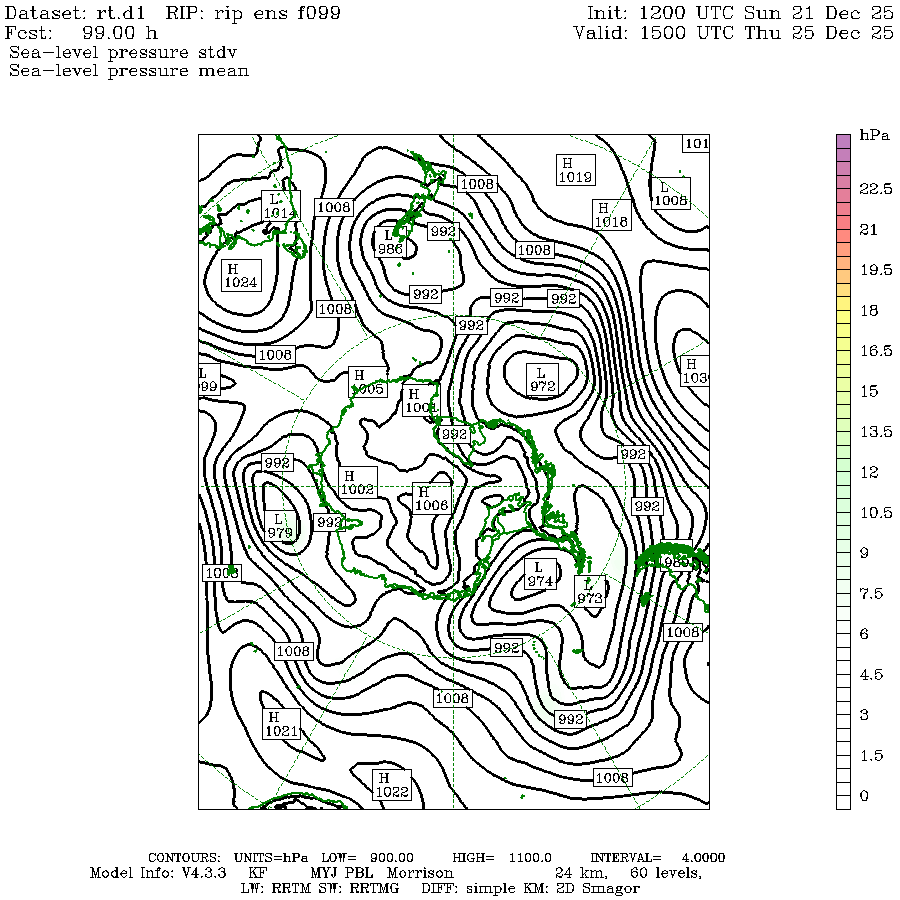This screenshot has width=900, height=900.
Task: Select the L 979 low pressure center
Action: [x=280, y=526]
